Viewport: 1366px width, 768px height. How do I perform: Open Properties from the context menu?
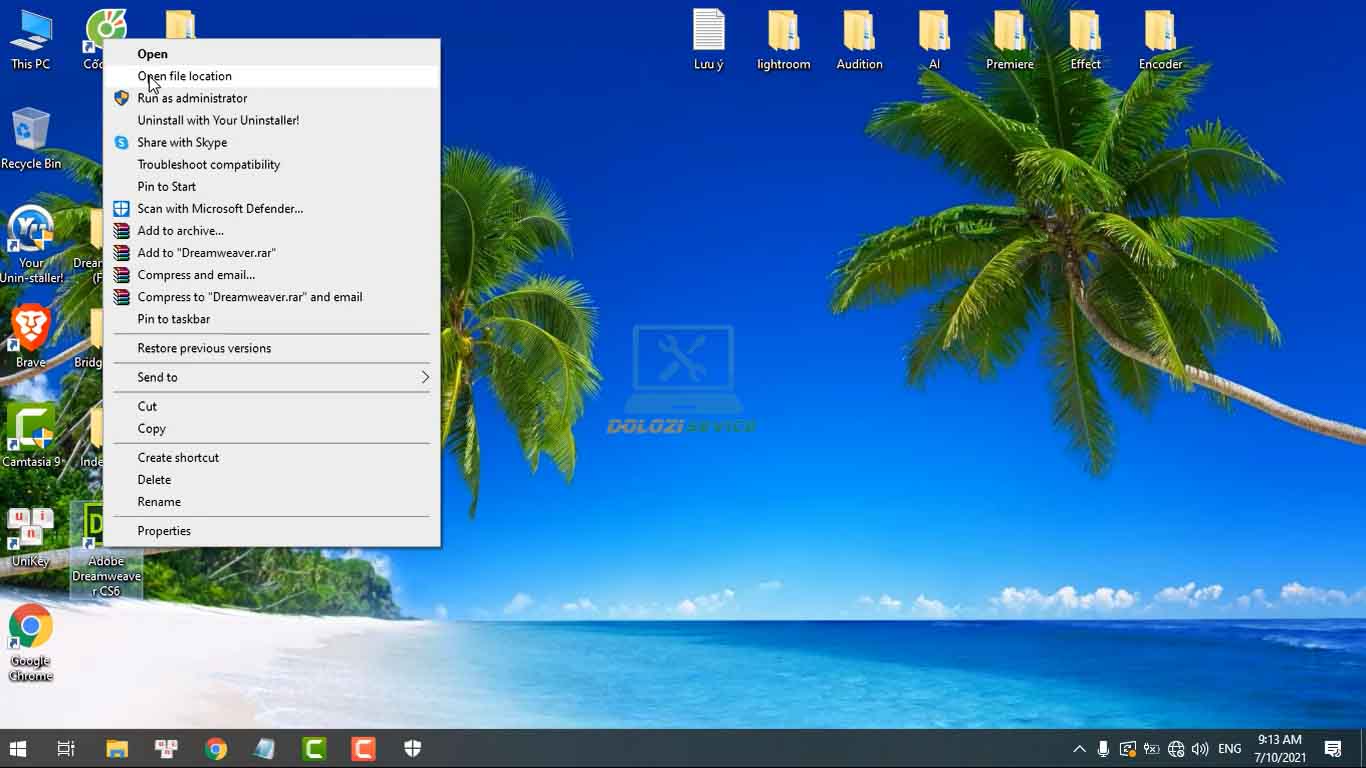pos(164,530)
